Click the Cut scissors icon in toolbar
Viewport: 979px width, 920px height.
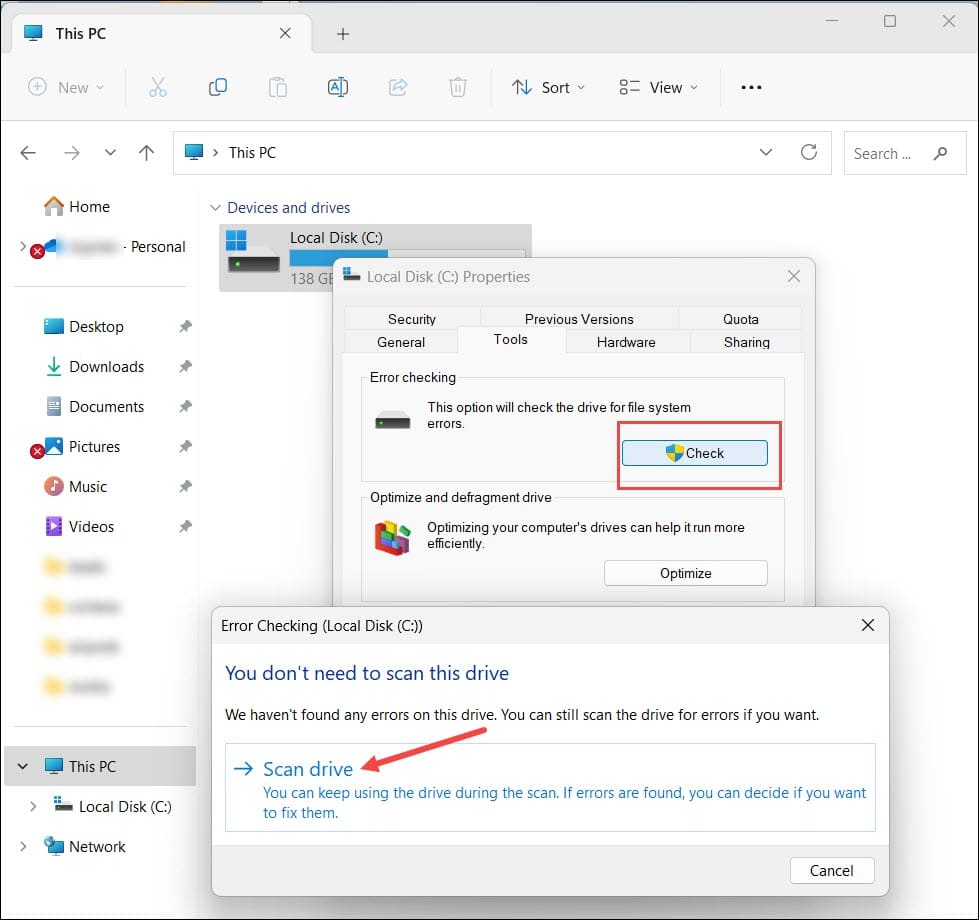[x=157, y=87]
